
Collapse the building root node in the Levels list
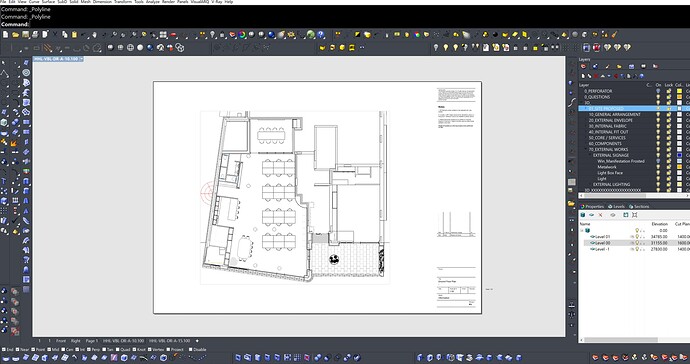click(x=582, y=231)
